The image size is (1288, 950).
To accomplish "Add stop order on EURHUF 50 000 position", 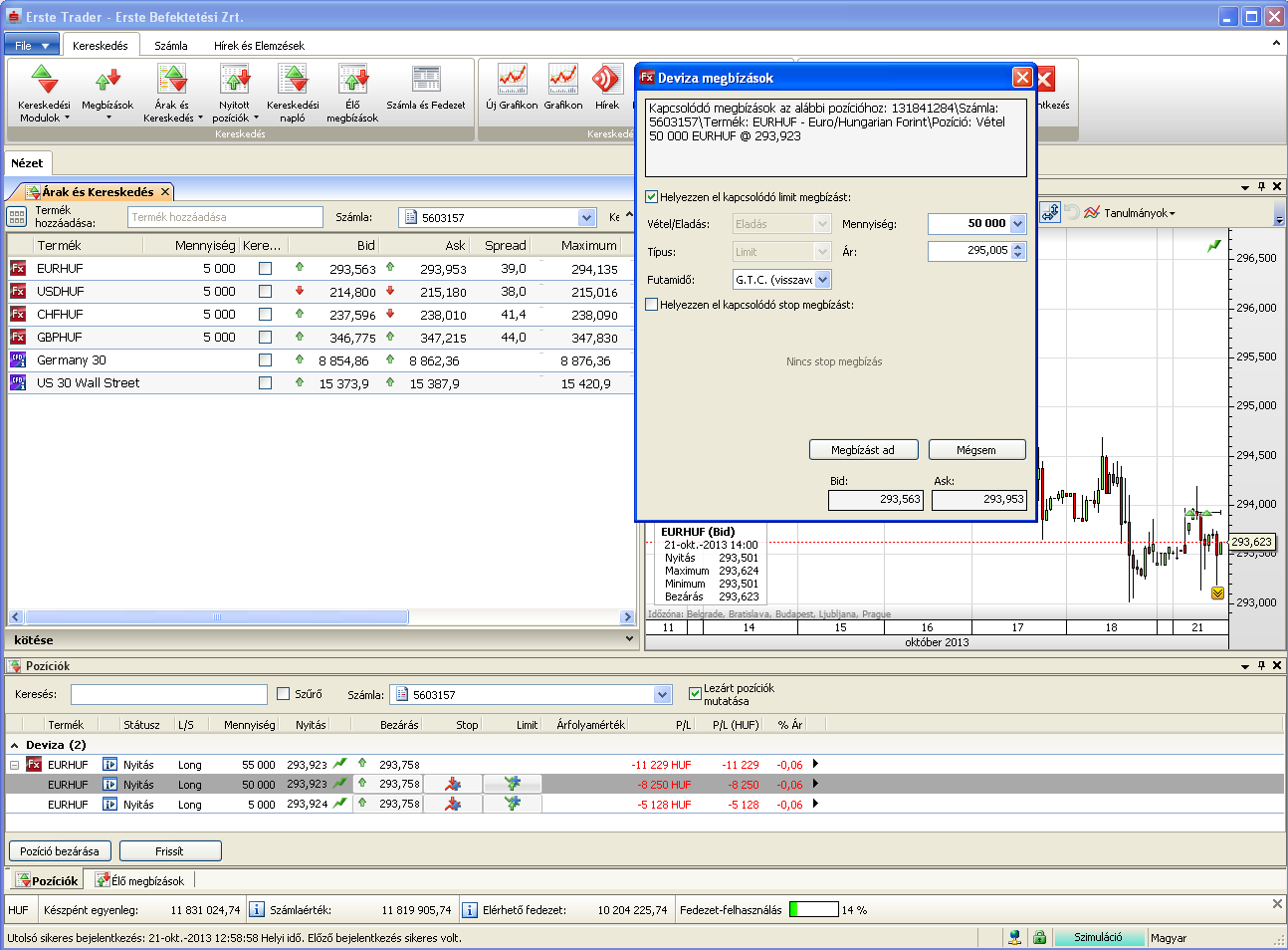I will [453, 784].
